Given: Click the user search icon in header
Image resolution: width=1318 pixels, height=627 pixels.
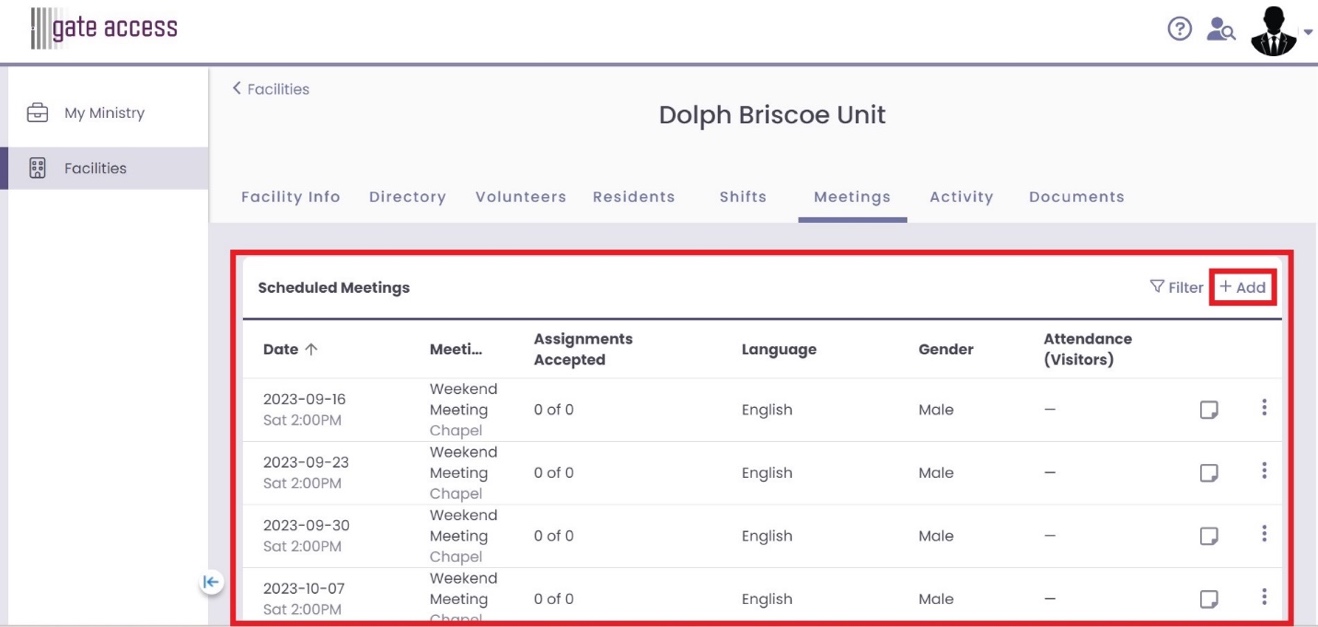Looking at the screenshot, I should click(x=1220, y=29).
